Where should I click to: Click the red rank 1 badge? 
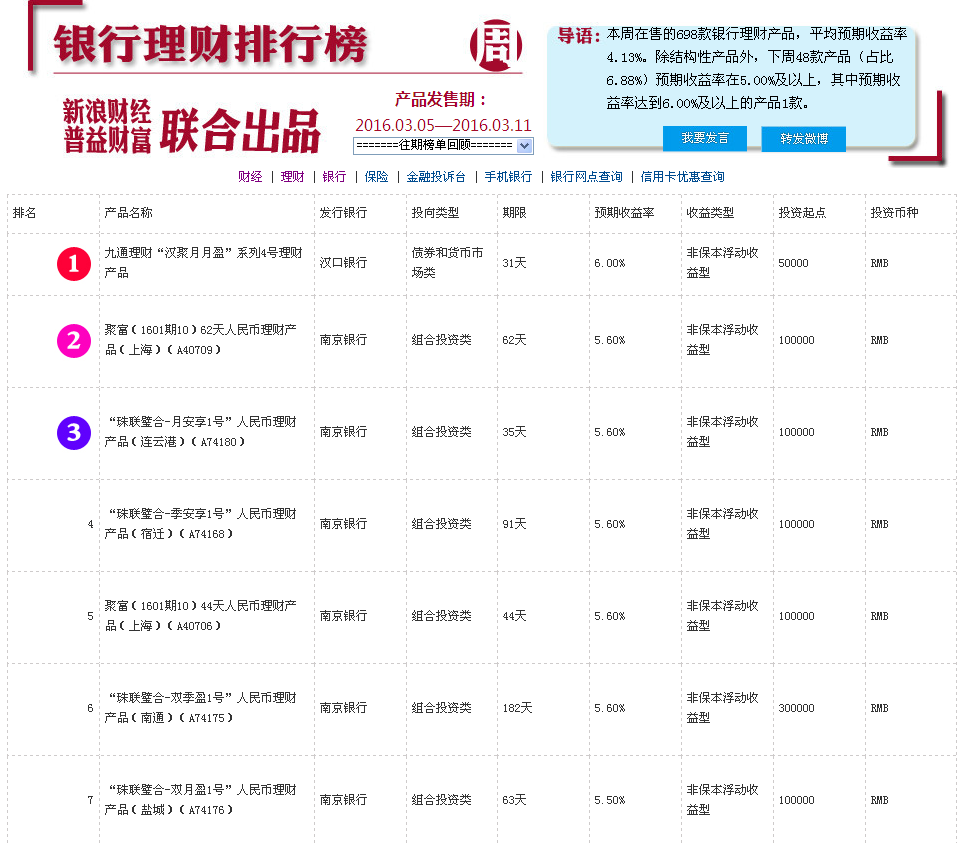pos(73,263)
